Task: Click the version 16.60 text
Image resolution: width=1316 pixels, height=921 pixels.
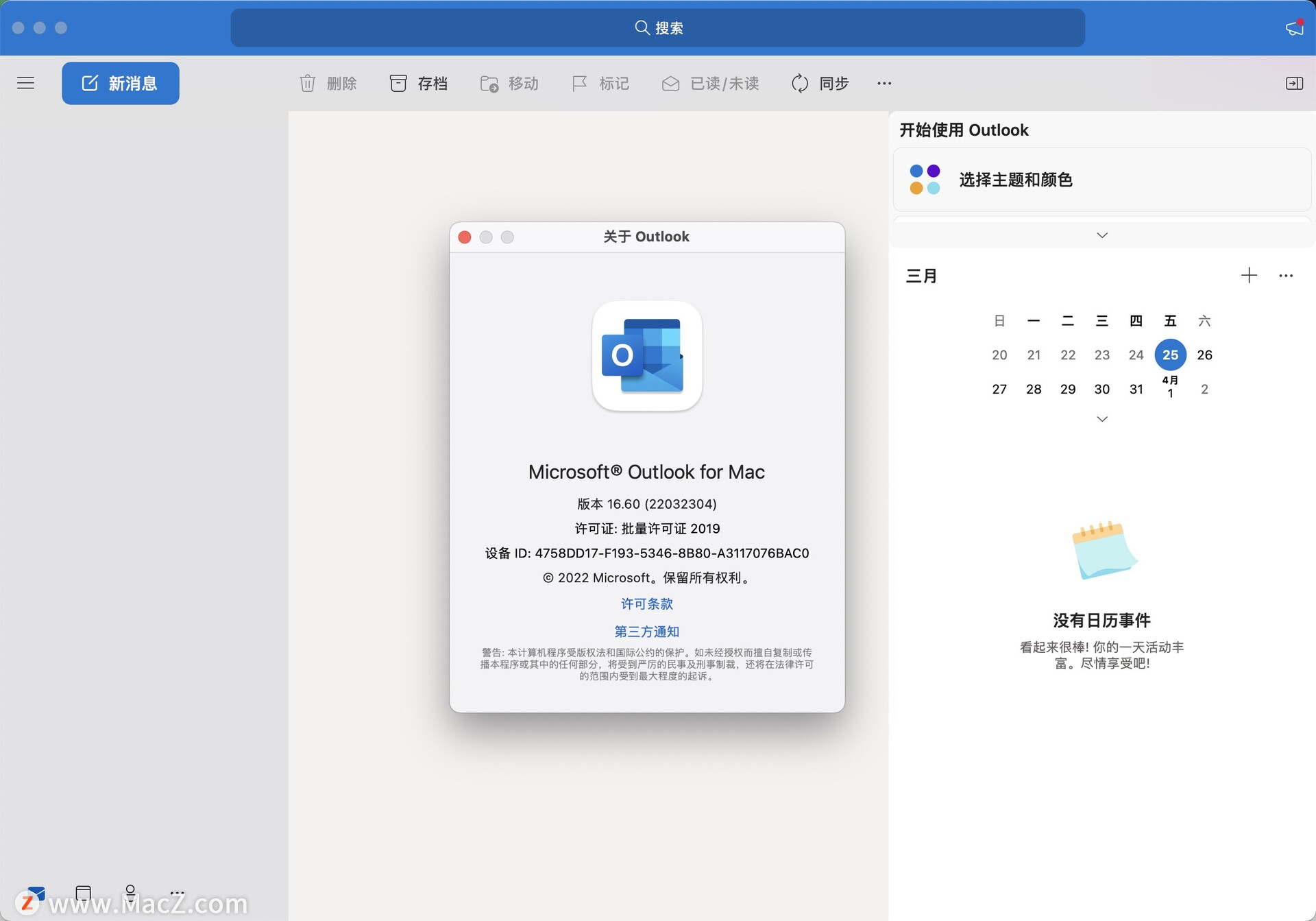Action: point(647,503)
